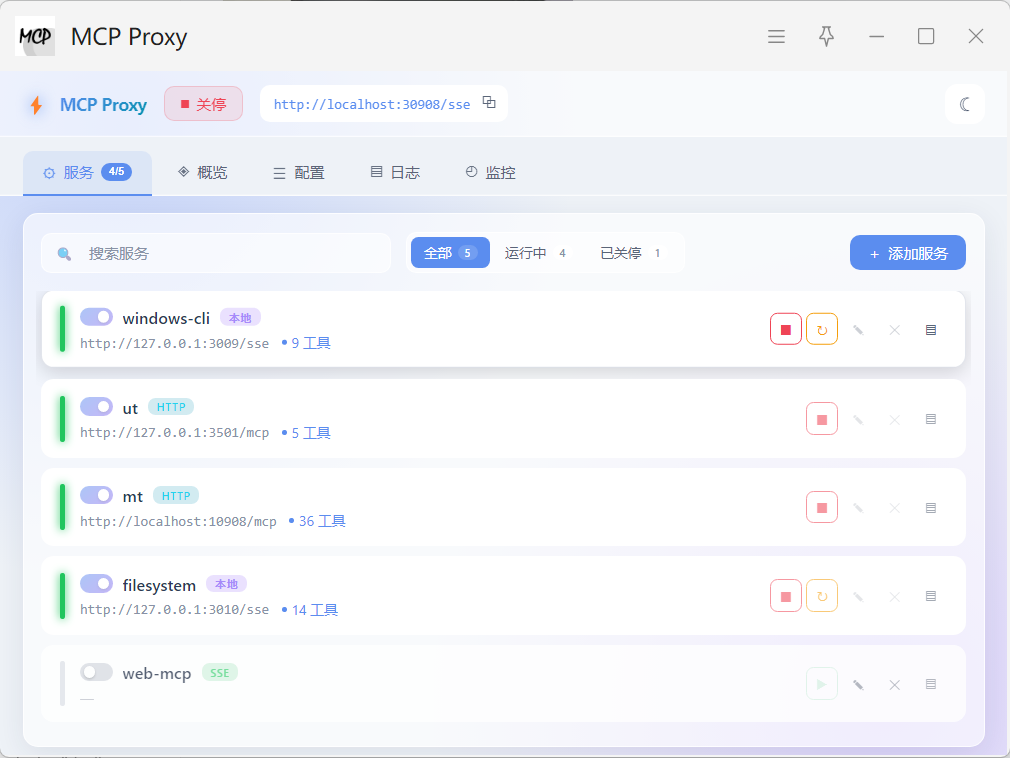Image resolution: width=1010 pixels, height=758 pixels.
Task: Toggle the filesystem service switch
Action: tap(96, 583)
